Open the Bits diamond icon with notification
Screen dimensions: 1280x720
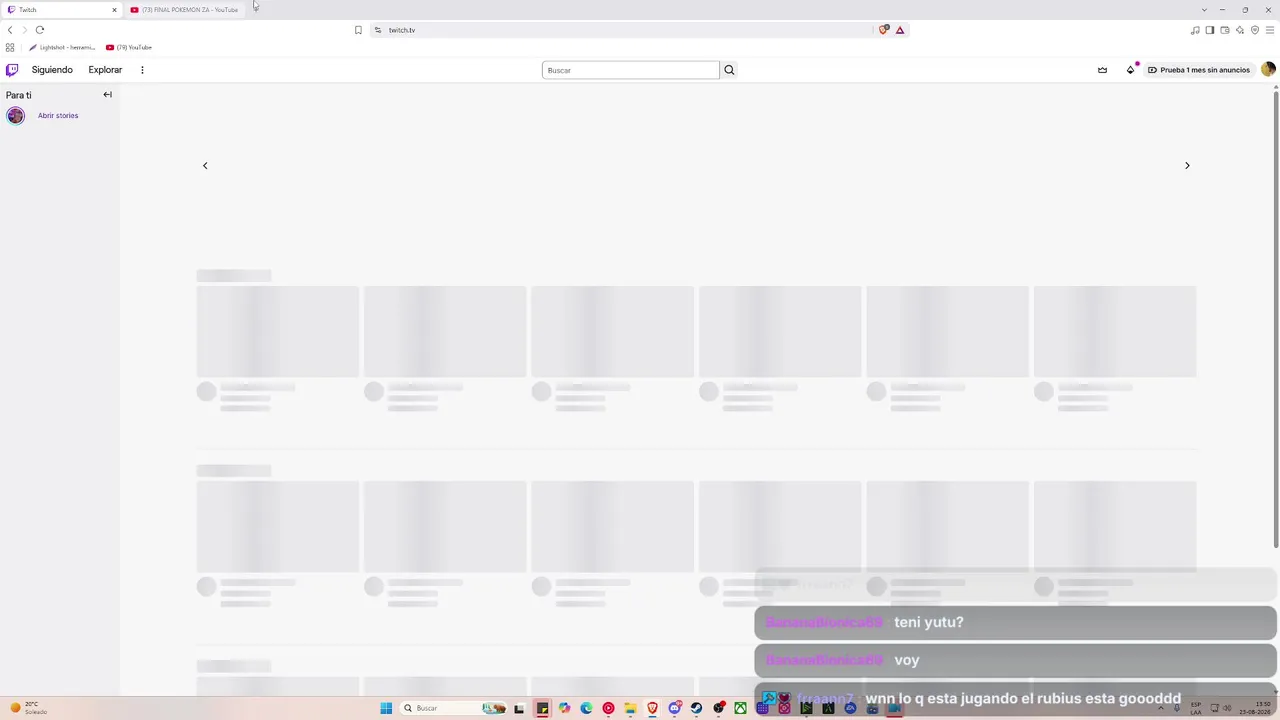(x=1131, y=70)
